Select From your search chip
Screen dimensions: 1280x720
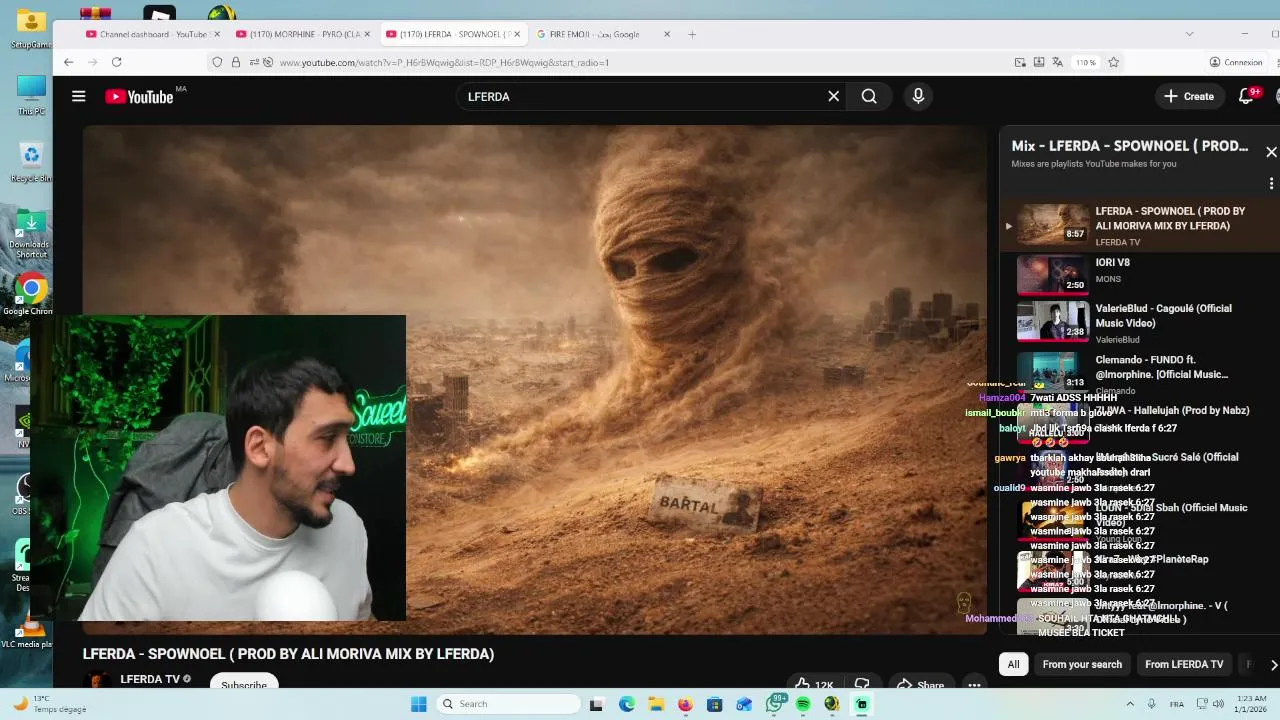tap(1082, 664)
